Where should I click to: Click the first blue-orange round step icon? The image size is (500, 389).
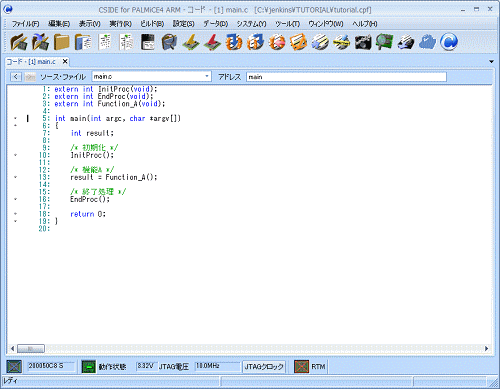[x=234, y=42]
